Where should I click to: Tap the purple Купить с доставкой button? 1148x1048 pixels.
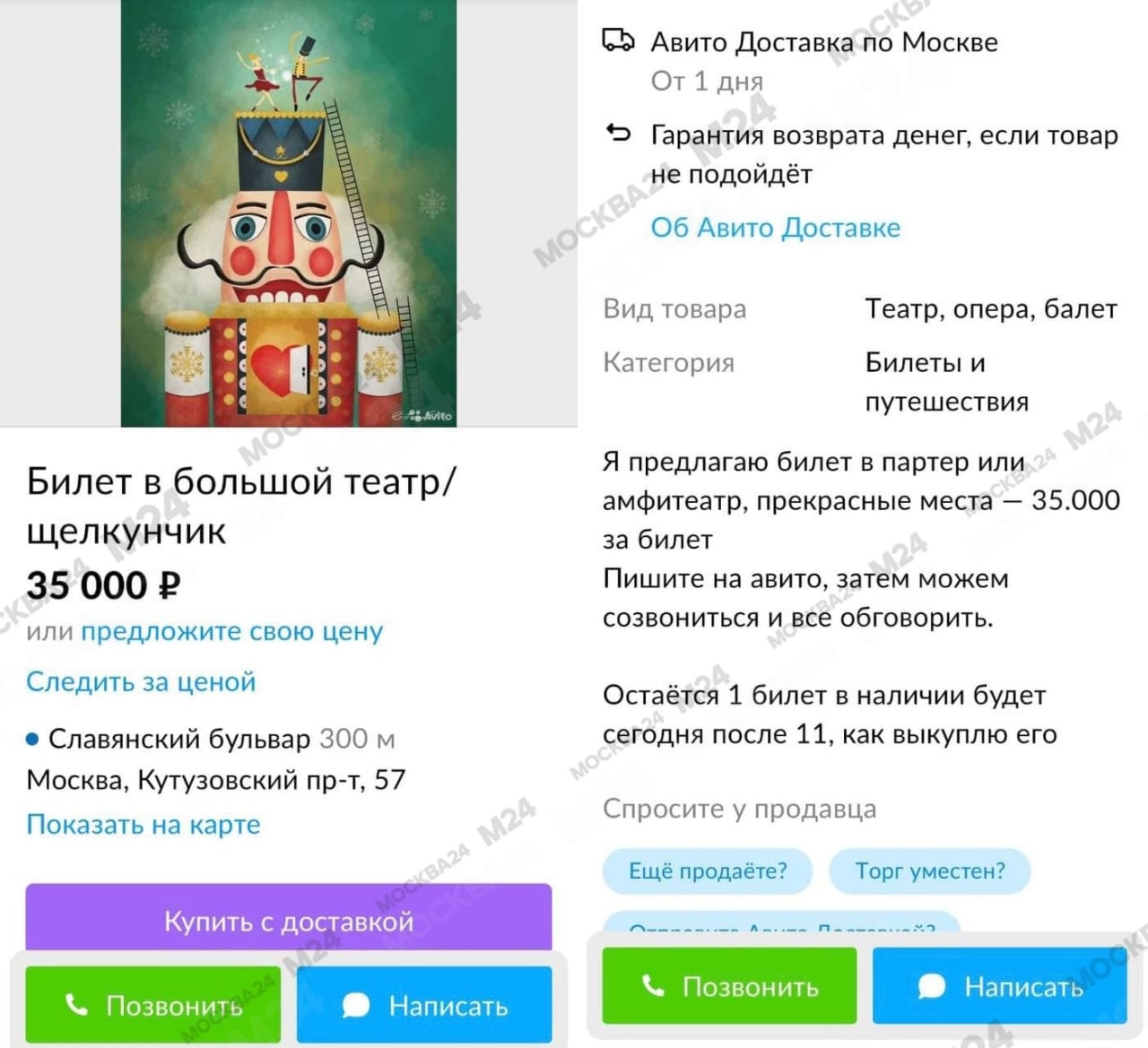tap(289, 919)
